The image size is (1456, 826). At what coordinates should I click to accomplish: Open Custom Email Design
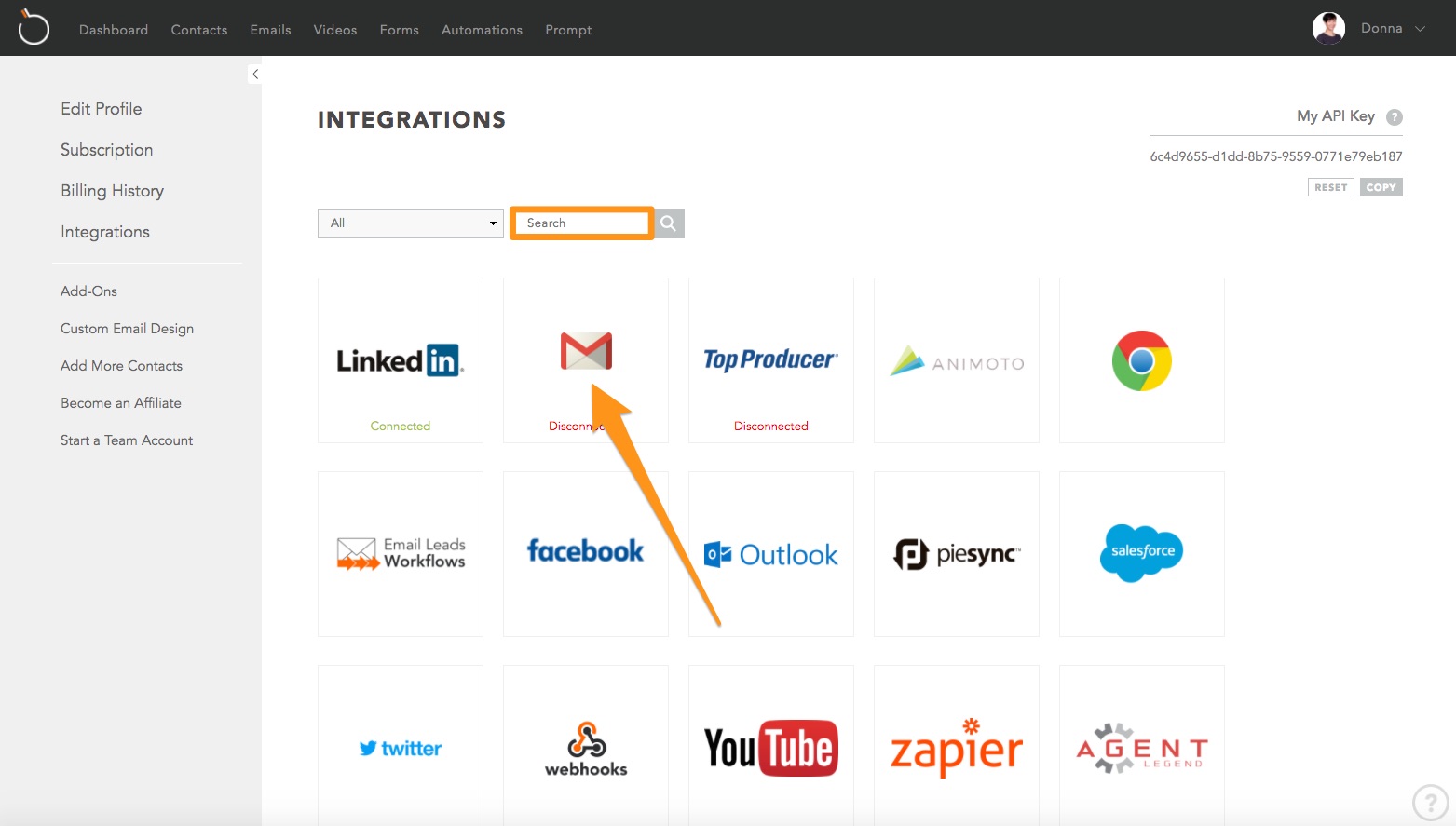(128, 329)
